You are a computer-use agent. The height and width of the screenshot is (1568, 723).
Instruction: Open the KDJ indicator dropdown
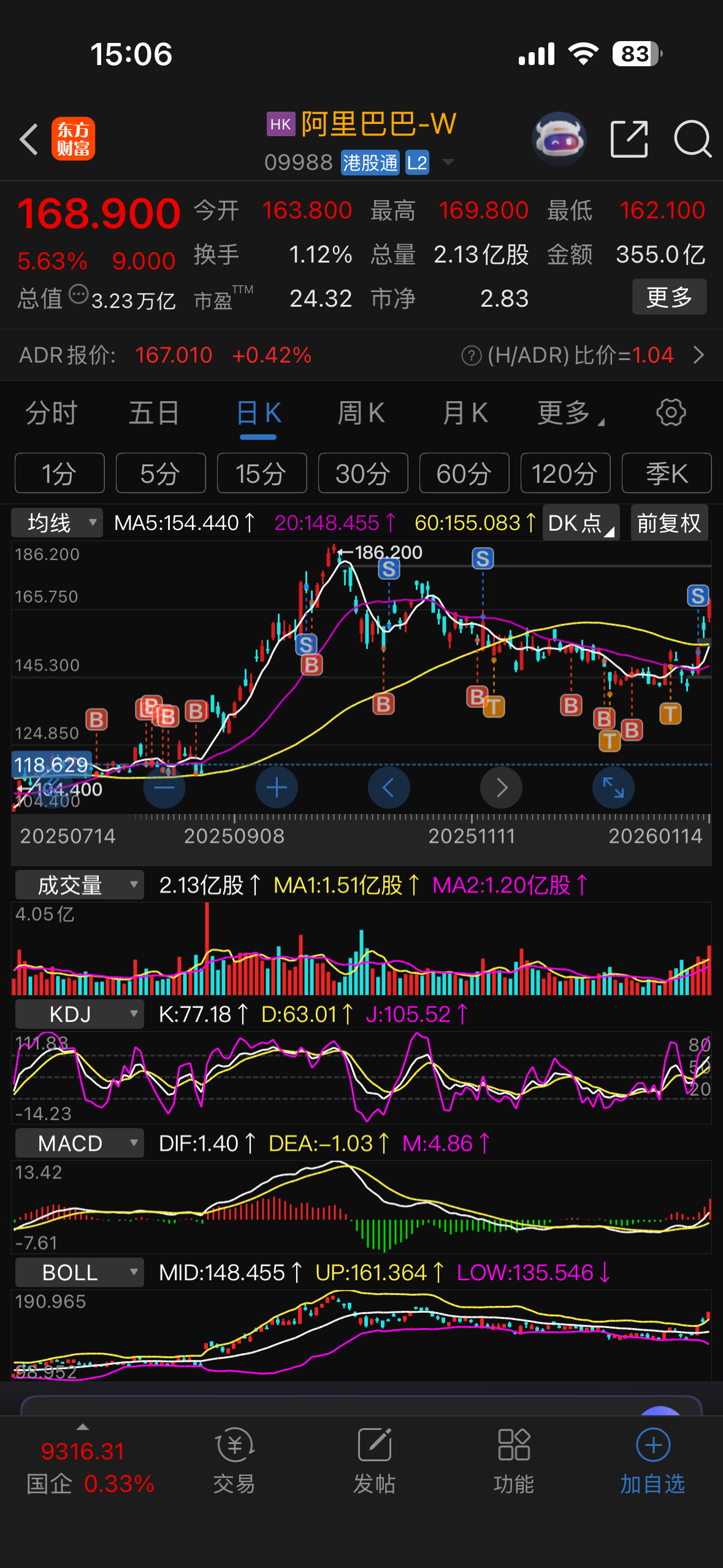pyautogui.click(x=80, y=1014)
